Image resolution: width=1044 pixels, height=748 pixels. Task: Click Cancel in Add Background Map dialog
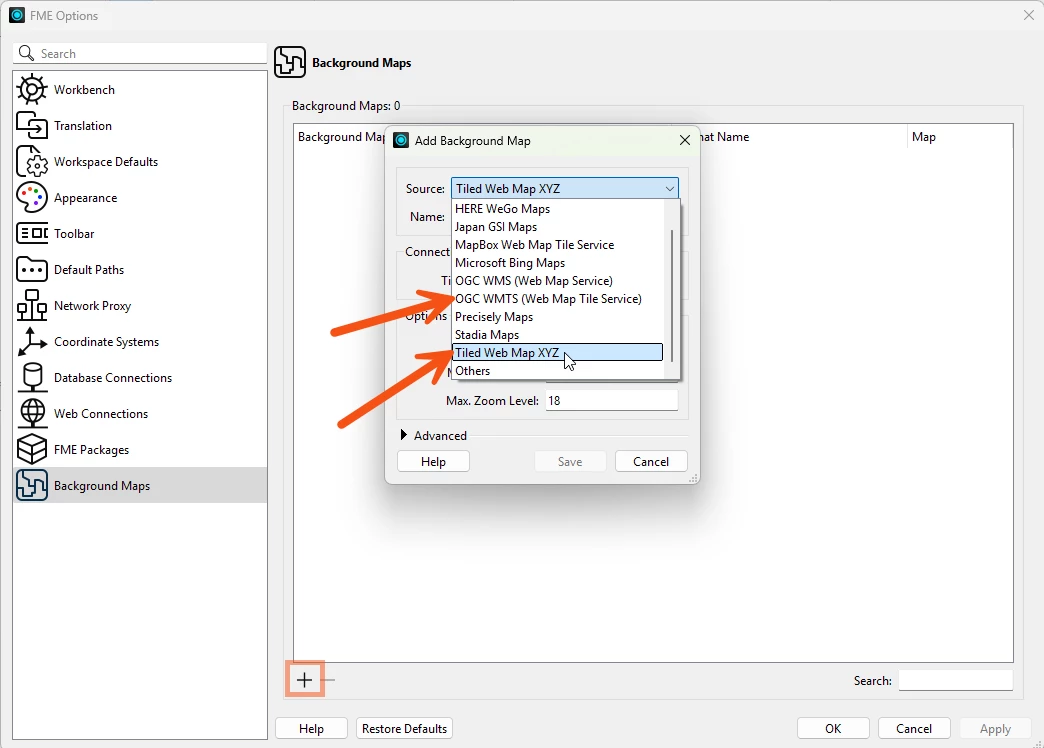[x=651, y=462]
